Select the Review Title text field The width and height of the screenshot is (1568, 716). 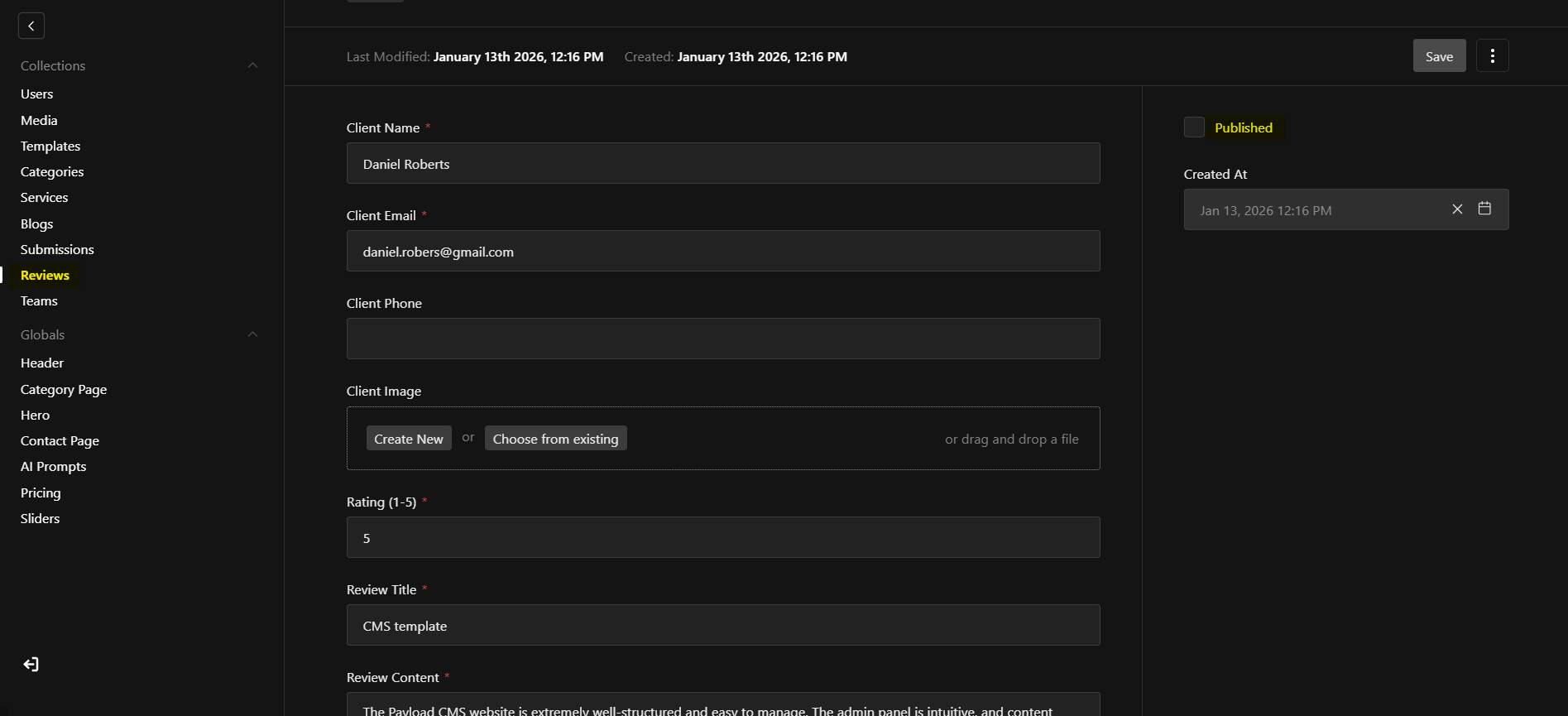[x=722, y=625]
